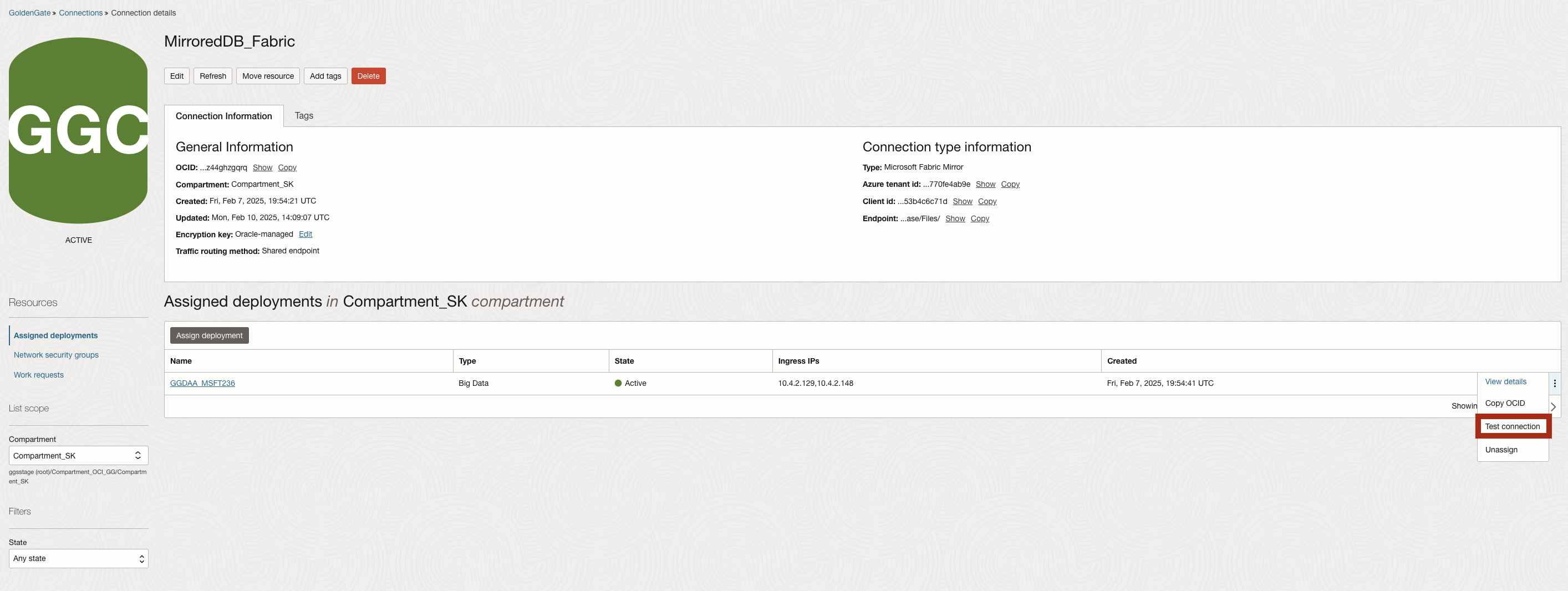
Task: Click the green GGC connection icon
Action: 78,130
